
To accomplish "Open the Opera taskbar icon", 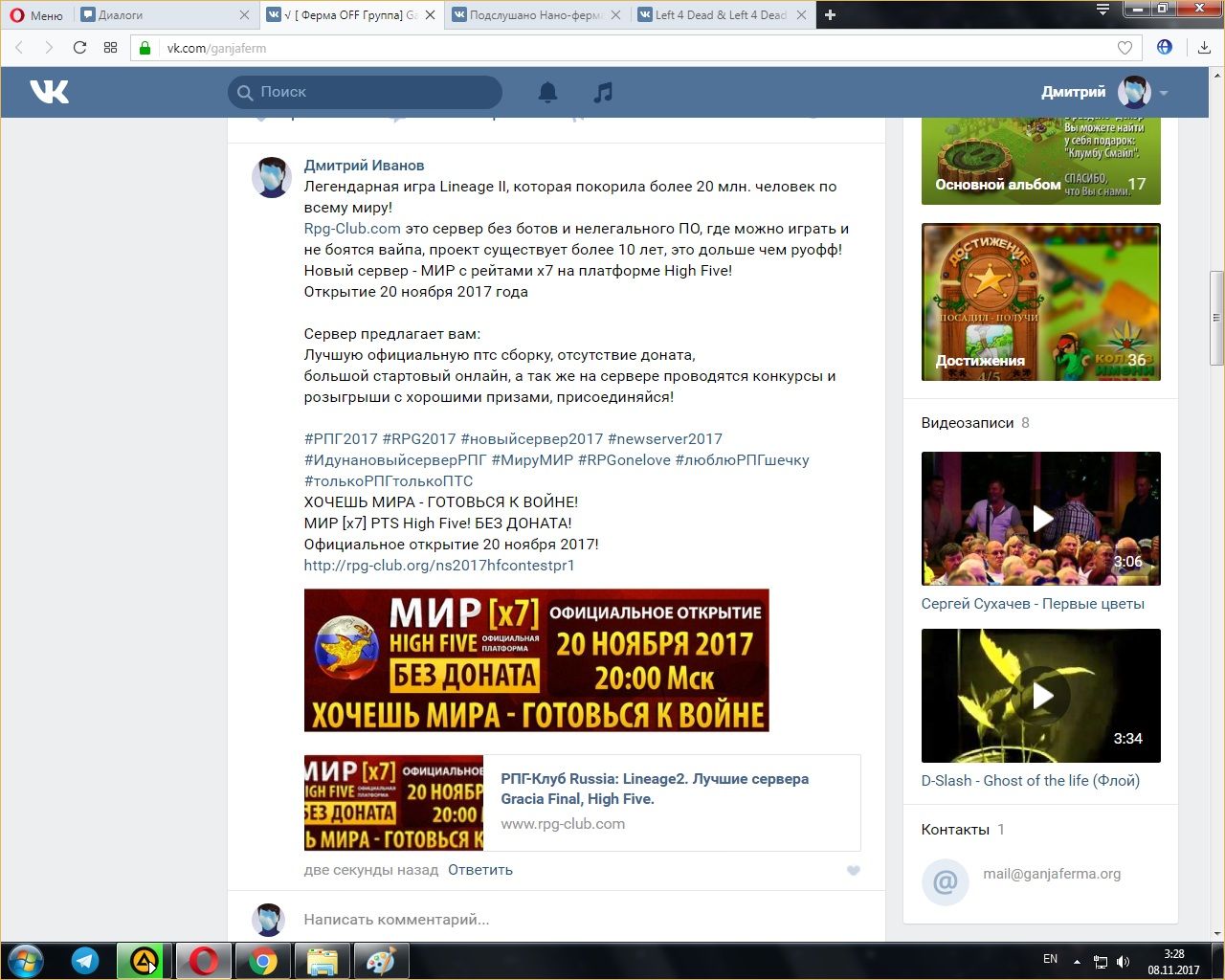I will [203, 961].
